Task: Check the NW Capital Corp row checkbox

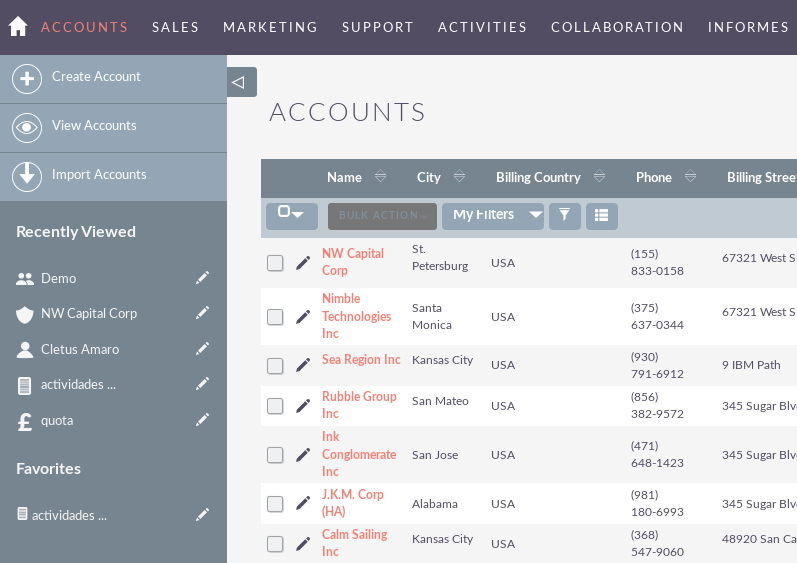Action: point(275,263)
